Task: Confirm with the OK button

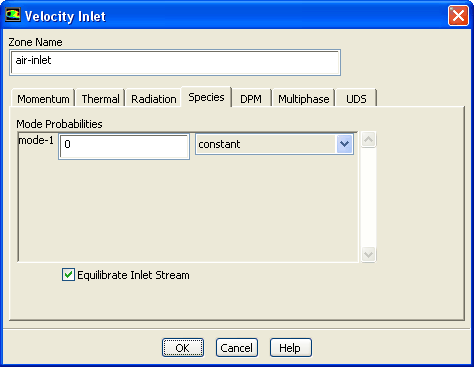Action: 183,348
